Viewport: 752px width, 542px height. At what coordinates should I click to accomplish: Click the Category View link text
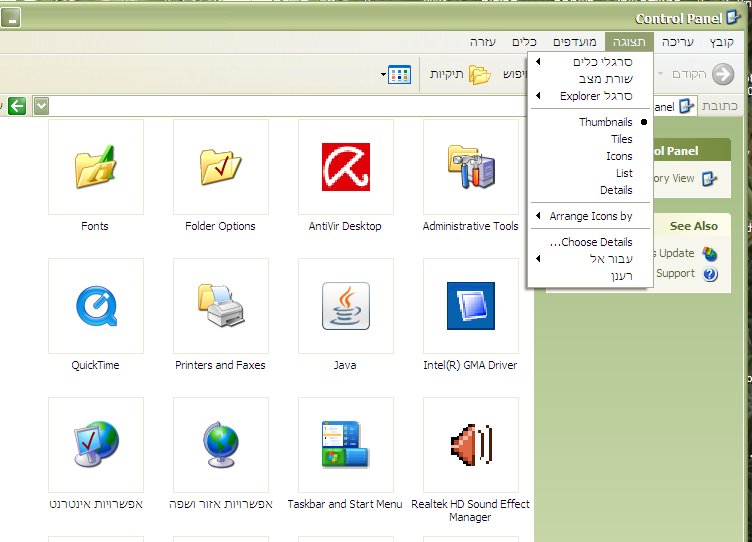(x=673, y=179)
